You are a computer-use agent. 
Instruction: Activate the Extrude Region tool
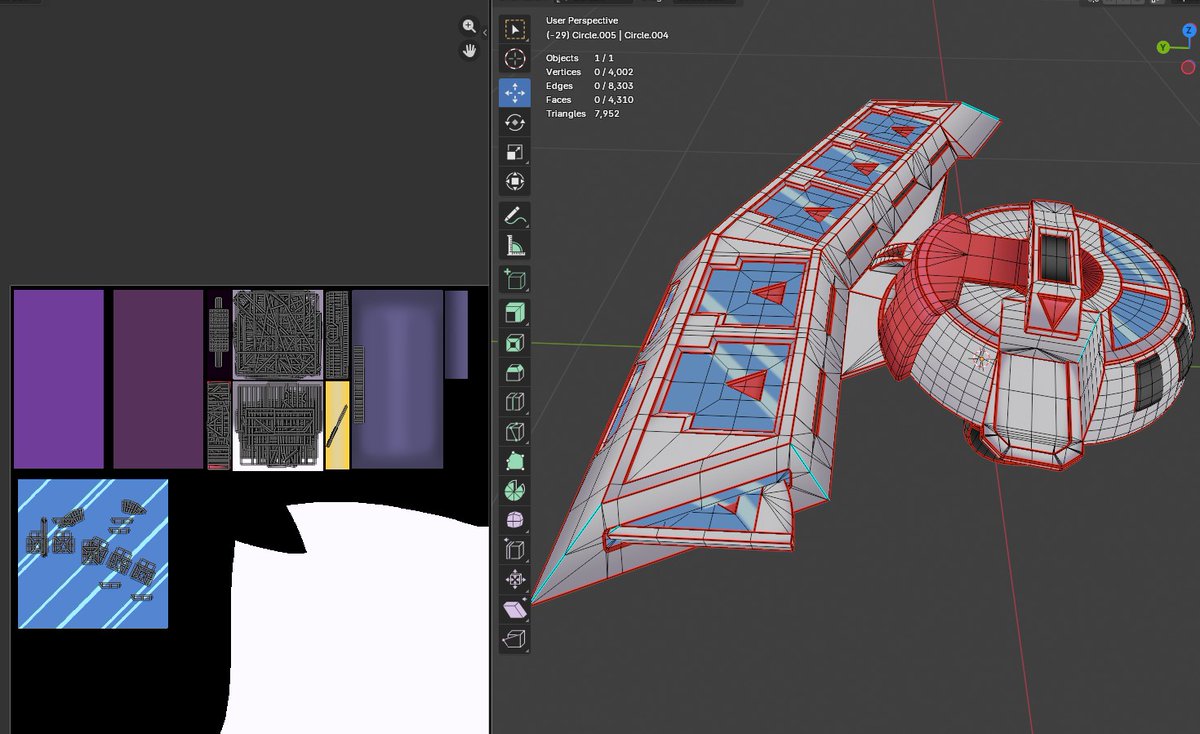click(x=514, y=313)
